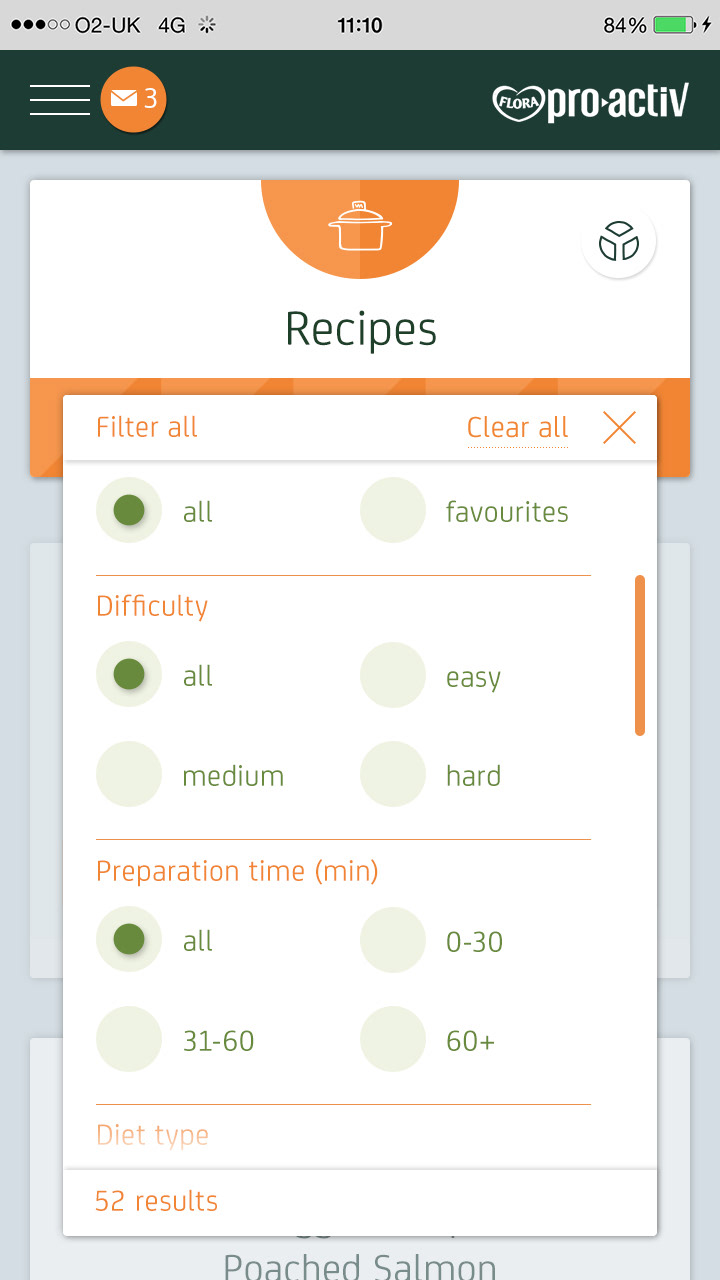The height and width of the screenshot is (1280, 720).
Task: Tap the Flora pro-activ logo
Action: (x=590, y=101)
